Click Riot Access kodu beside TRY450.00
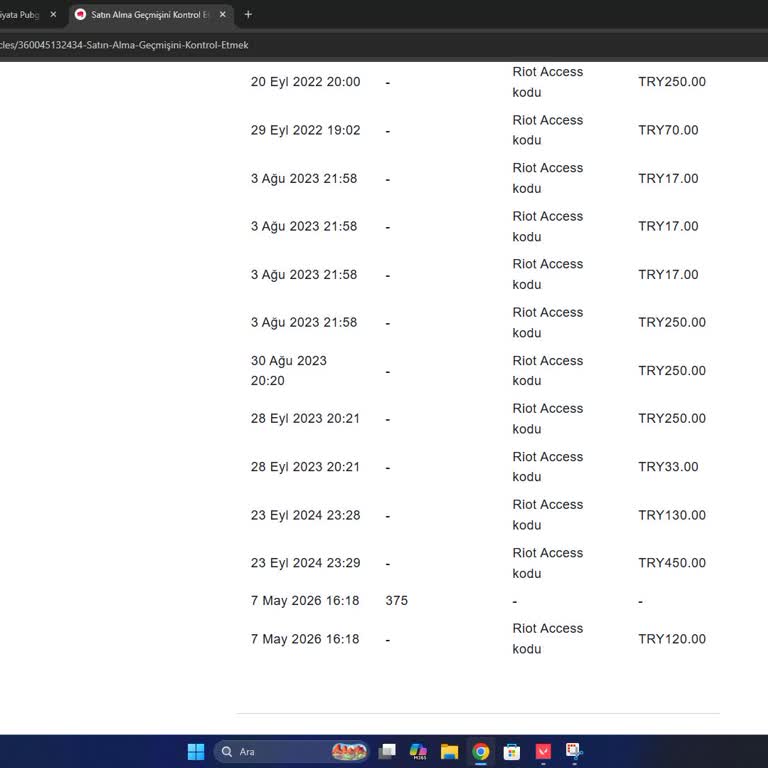The height and width of the screenshot is (768, 768). tap(548, 563)
